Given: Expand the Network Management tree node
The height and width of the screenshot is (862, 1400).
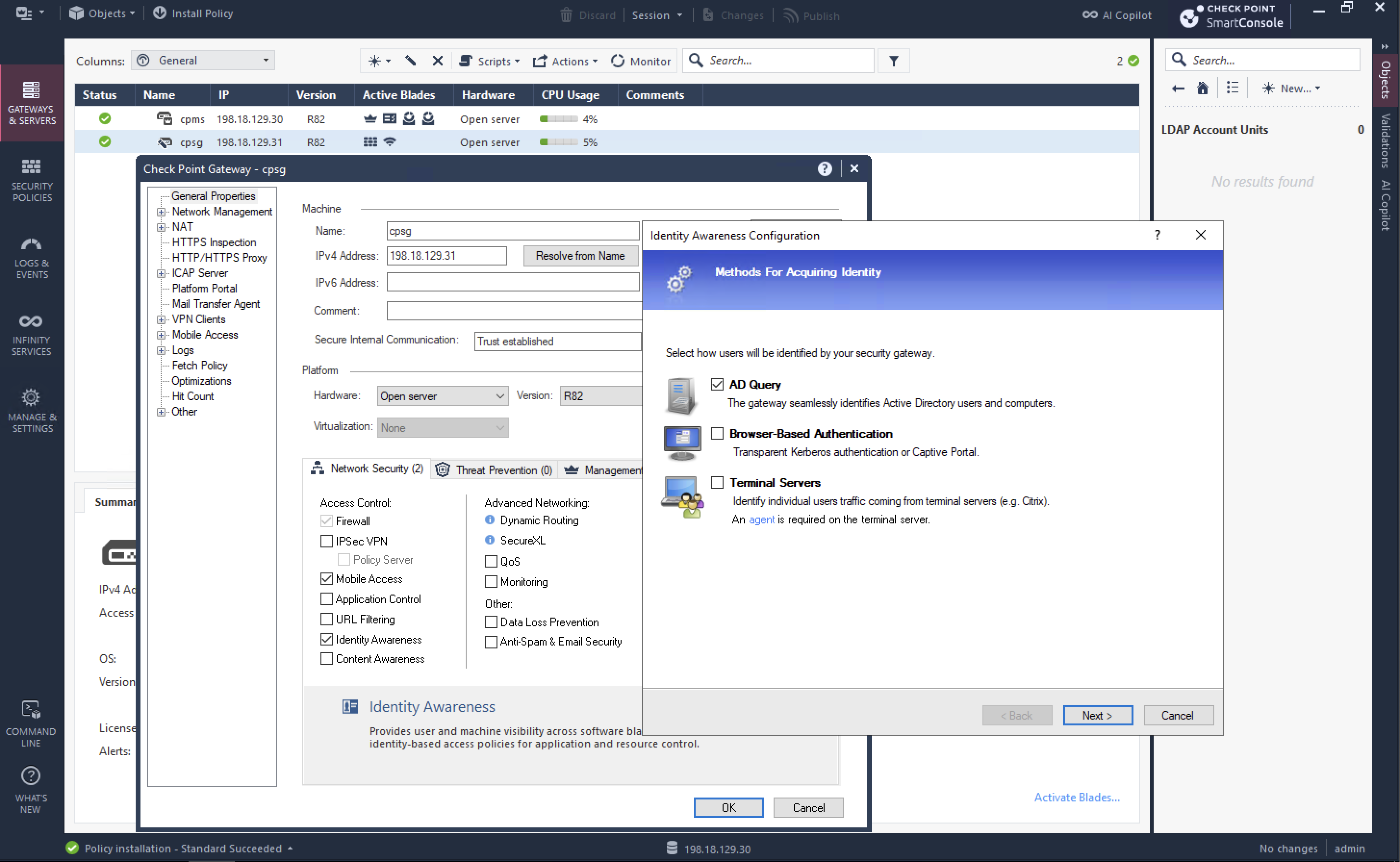Looking at the screenshot, I should 161,212.
